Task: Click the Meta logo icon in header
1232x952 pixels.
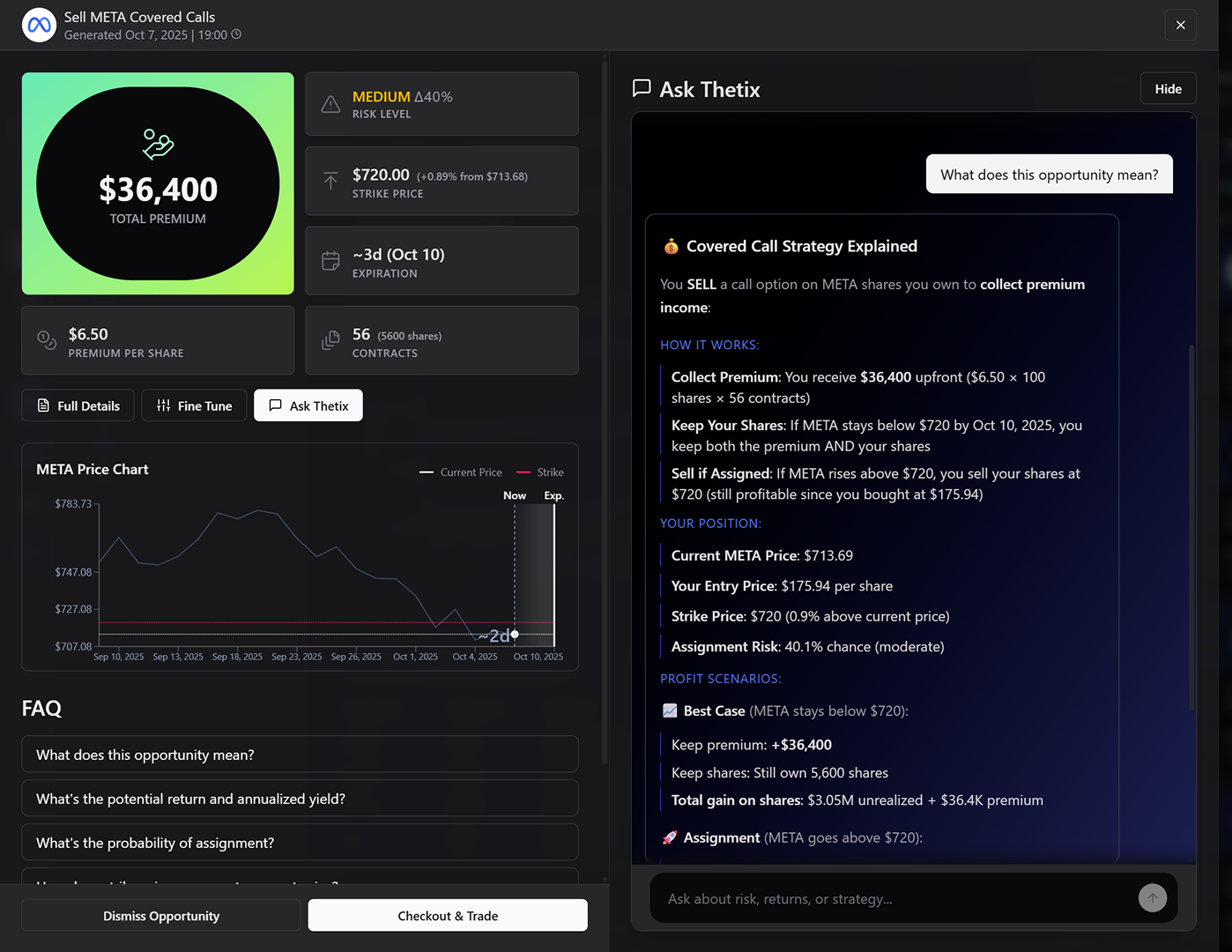Action: 40,25
